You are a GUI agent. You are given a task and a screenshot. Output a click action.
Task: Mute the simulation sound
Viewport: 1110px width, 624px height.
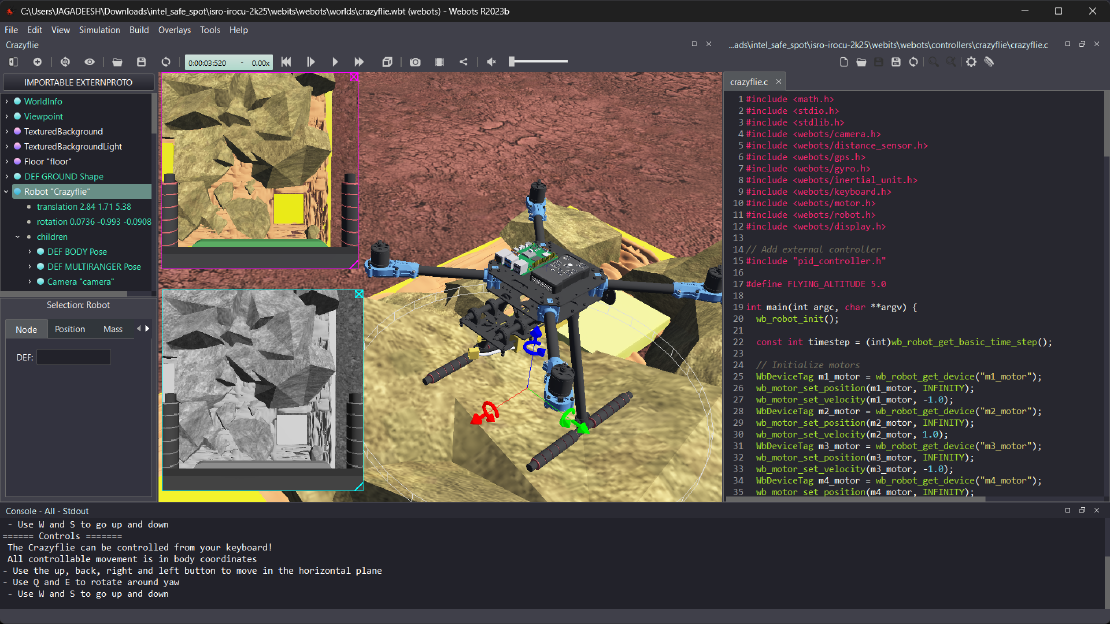[491, 62]
